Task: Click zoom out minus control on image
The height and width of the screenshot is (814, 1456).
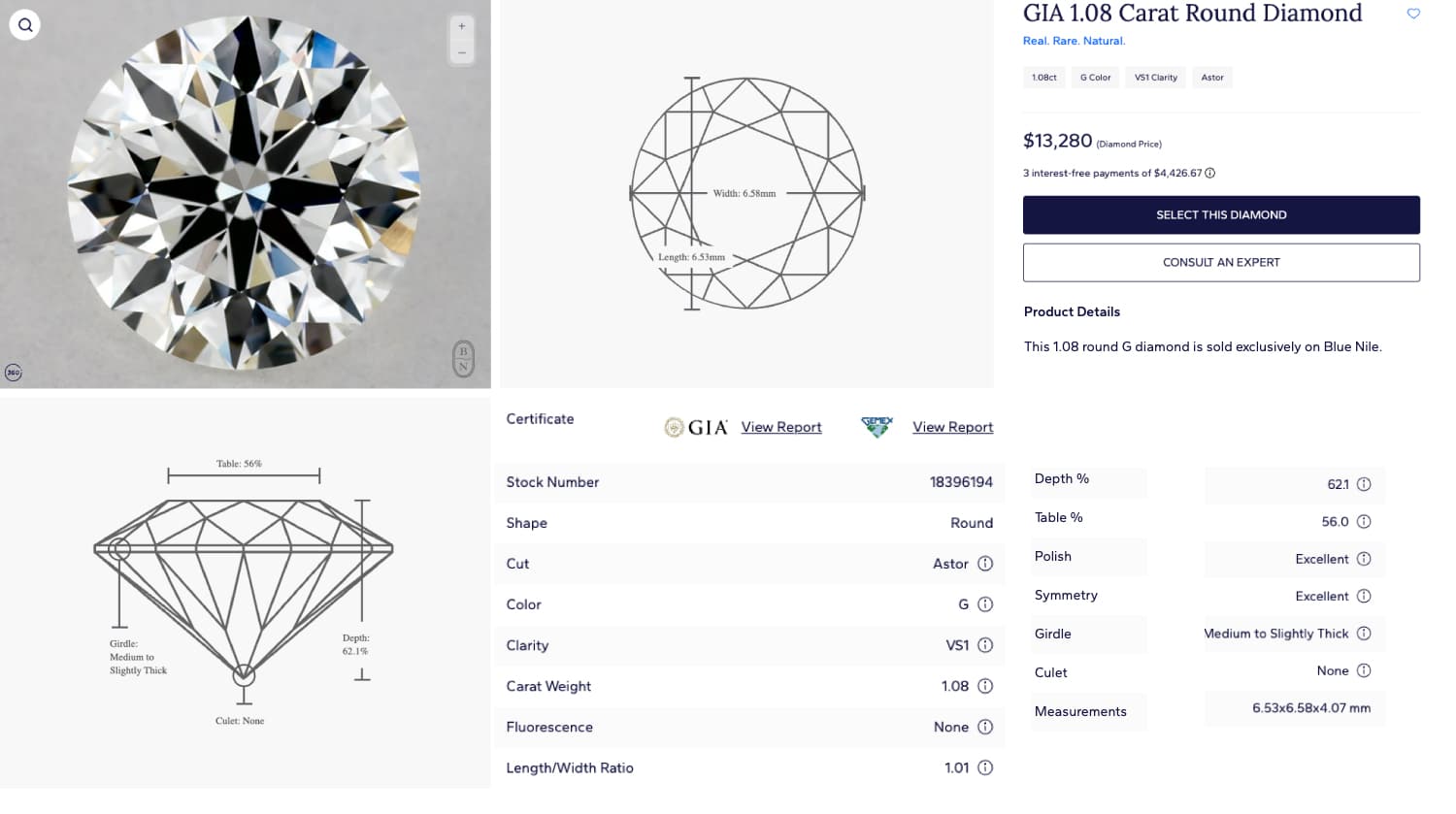Action: (461, 50)
